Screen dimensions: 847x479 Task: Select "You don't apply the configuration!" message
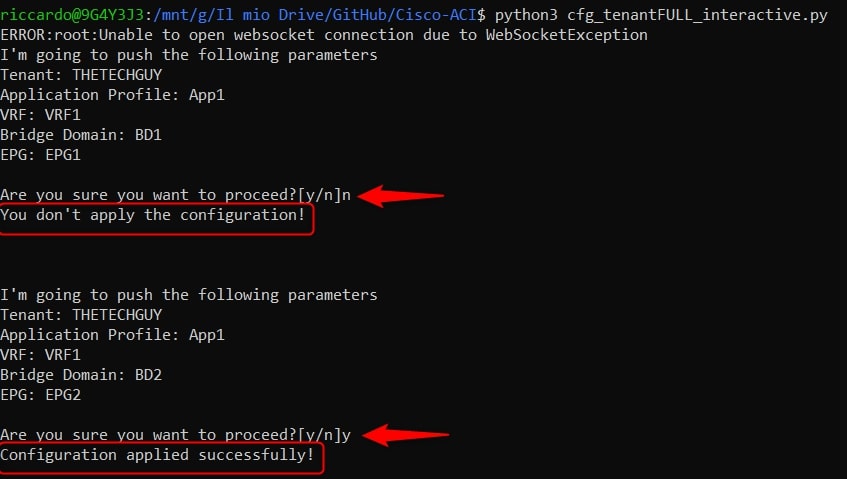click(153, 215)
